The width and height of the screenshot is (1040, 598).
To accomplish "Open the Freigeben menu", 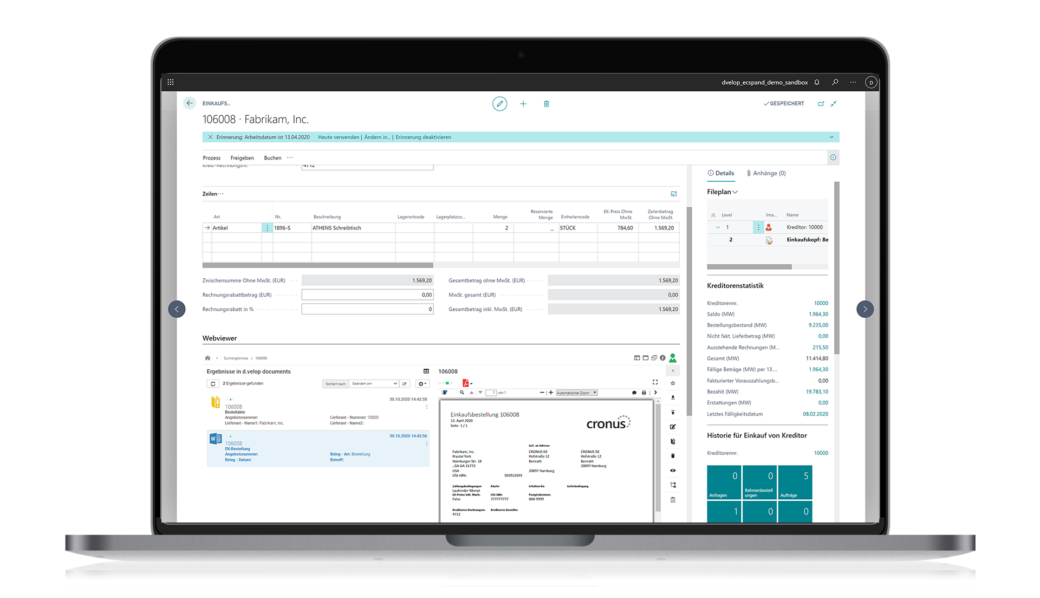I will 242,158.
